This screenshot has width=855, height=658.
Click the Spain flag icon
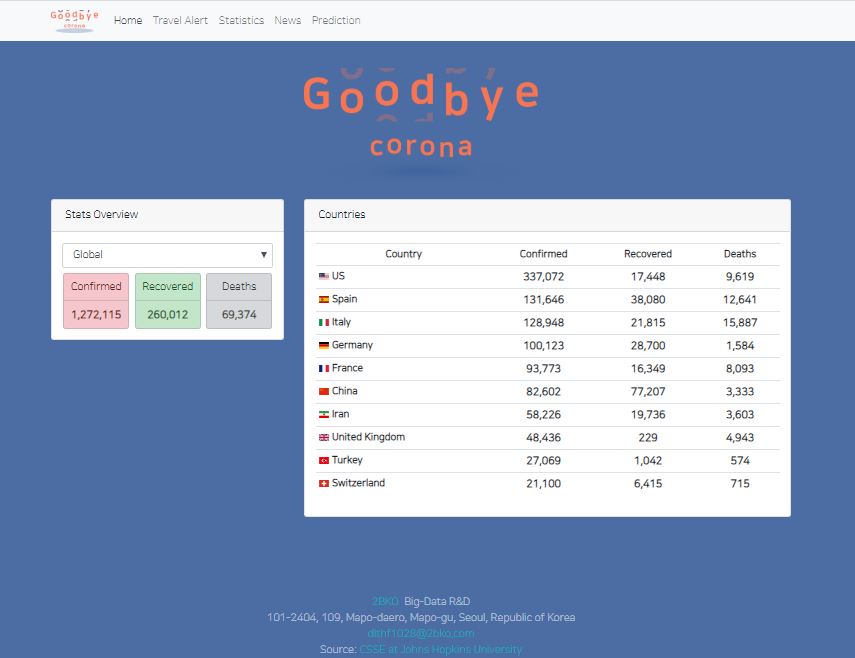point(323,299)
